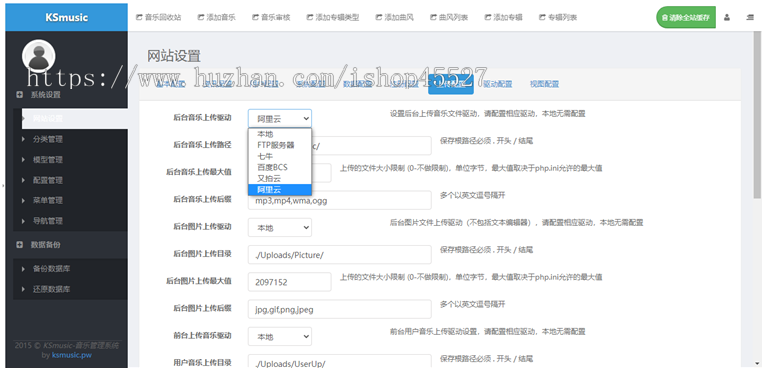Viewport: 764px width, 370px height.
Task: Open the 音乐回收站 top navigation item
Action: 158,17
